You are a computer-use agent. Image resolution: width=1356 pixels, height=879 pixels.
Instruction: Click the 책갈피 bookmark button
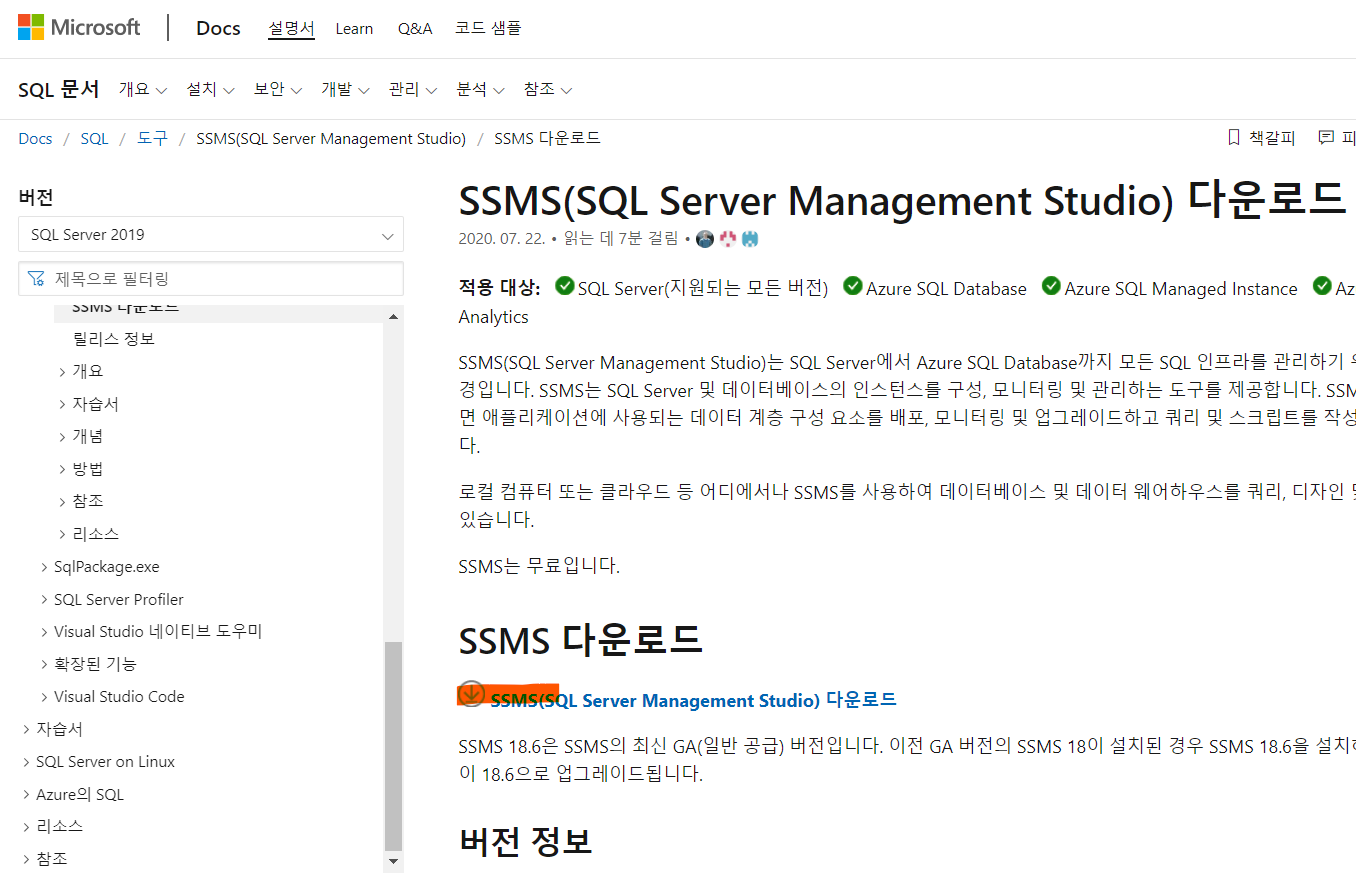tap(1261, 138)
